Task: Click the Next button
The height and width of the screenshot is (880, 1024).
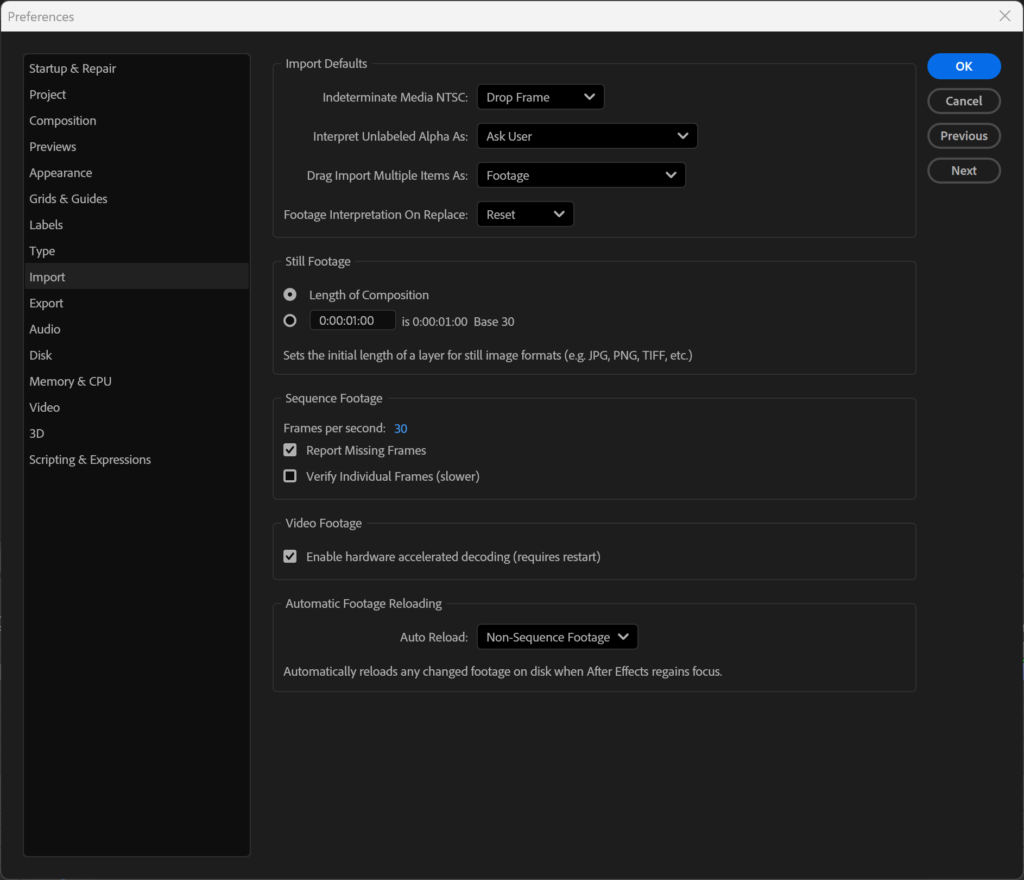Action: coord(963,171)
